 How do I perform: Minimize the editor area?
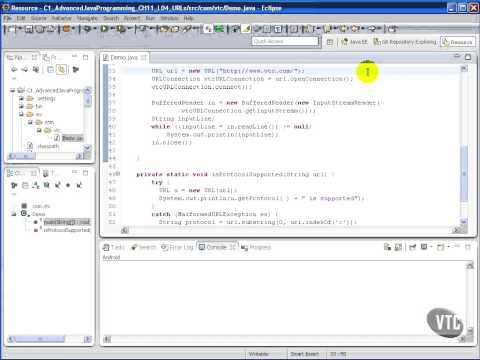pos(457,57)
